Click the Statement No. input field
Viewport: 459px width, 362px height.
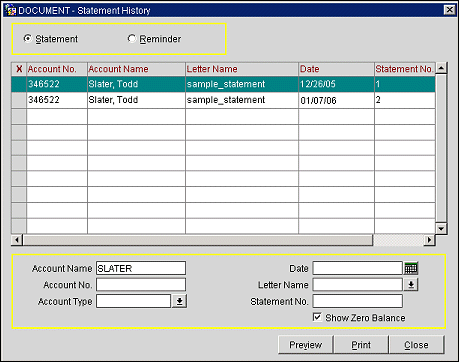[x=357, y=301]
